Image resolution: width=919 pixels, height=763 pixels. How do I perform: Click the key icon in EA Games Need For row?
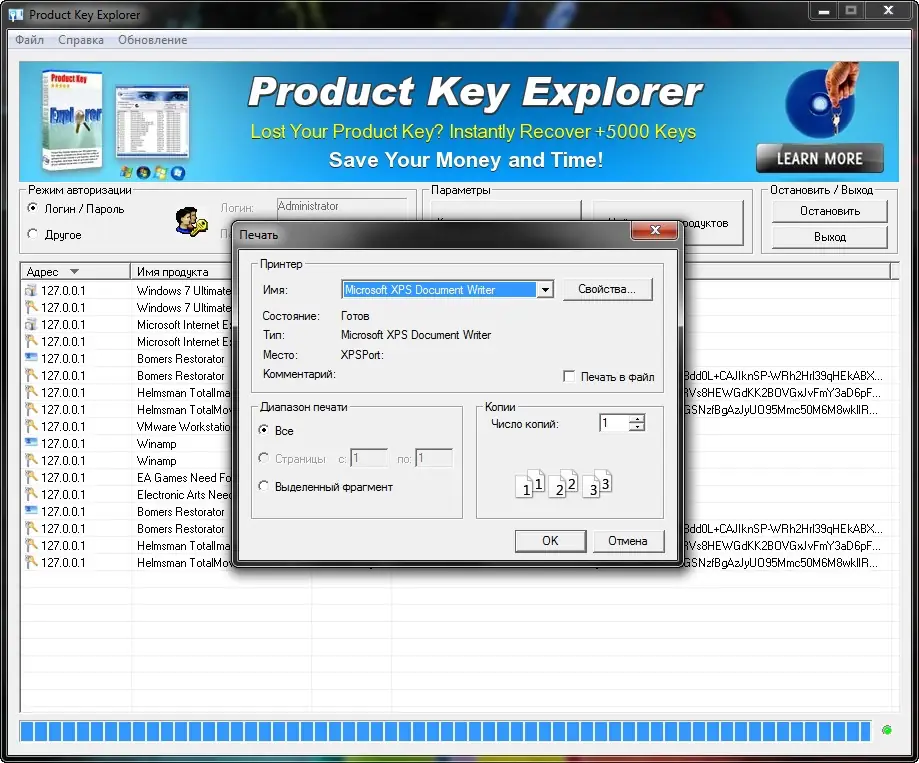[30, 477]
